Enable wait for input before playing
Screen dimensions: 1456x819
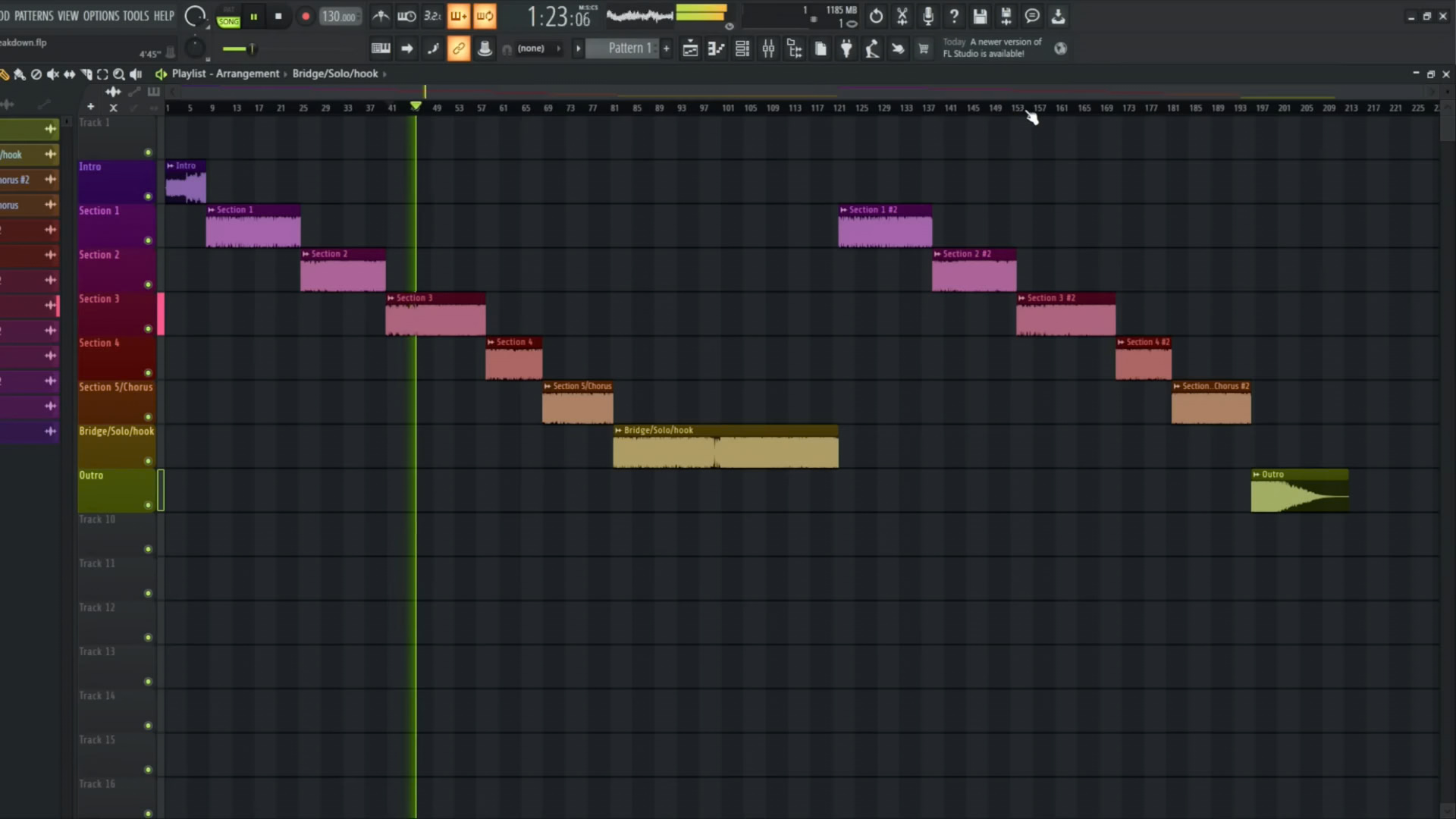coord(406,16)
